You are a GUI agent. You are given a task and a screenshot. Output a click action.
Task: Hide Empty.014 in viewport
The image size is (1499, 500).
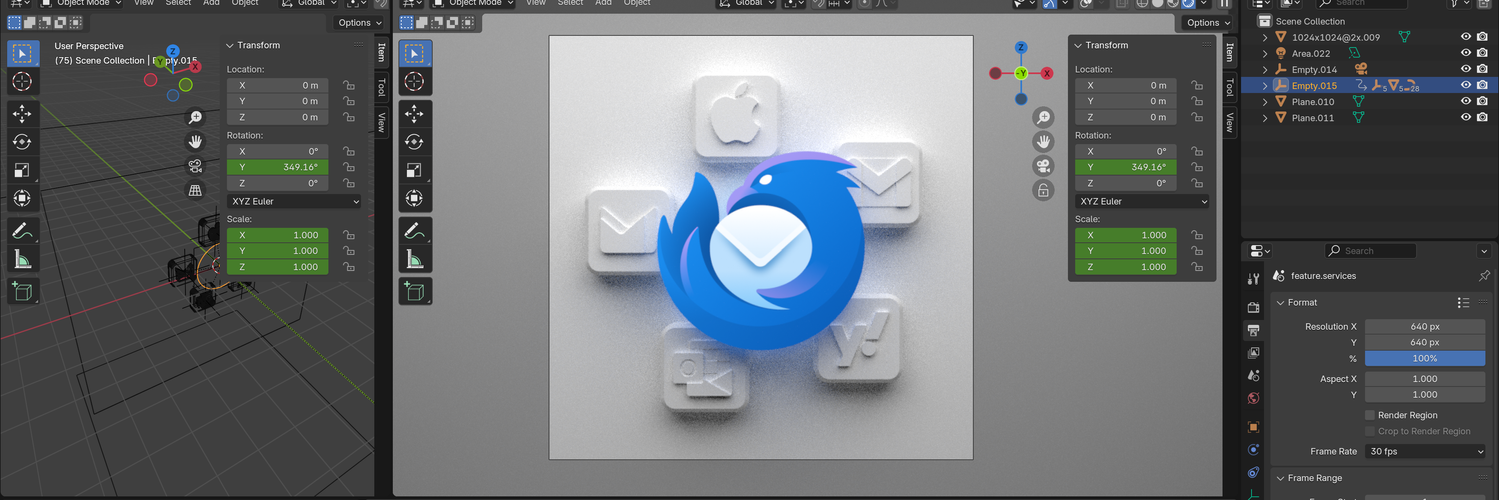pyautogui.click(x=1466, y=69)
